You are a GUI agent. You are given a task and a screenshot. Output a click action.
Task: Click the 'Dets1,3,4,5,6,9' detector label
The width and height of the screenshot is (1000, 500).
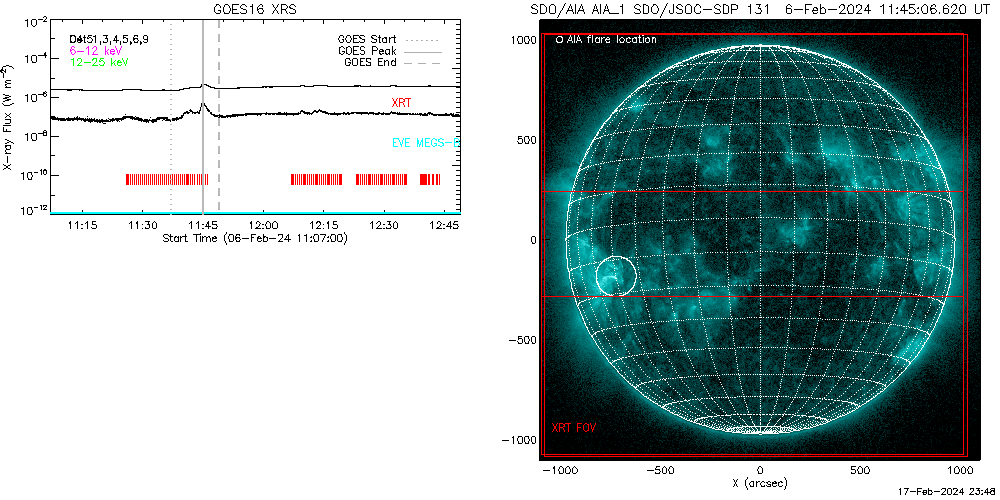(x=110, y=39)
